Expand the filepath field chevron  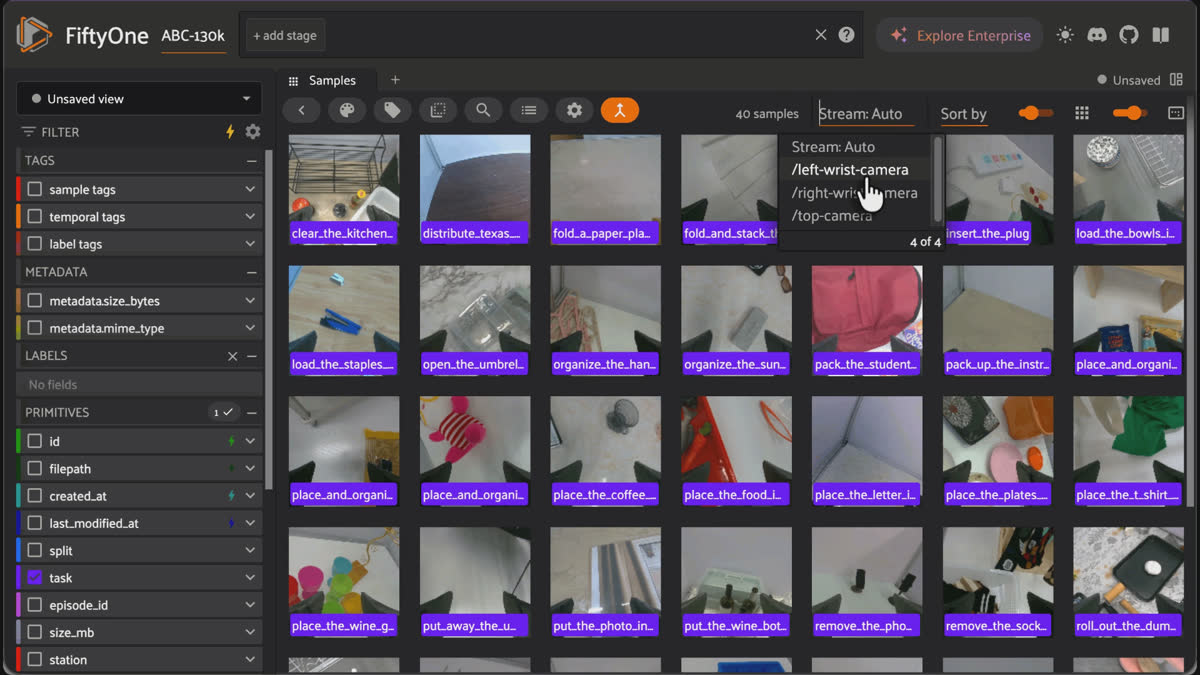tap(250, 468)
